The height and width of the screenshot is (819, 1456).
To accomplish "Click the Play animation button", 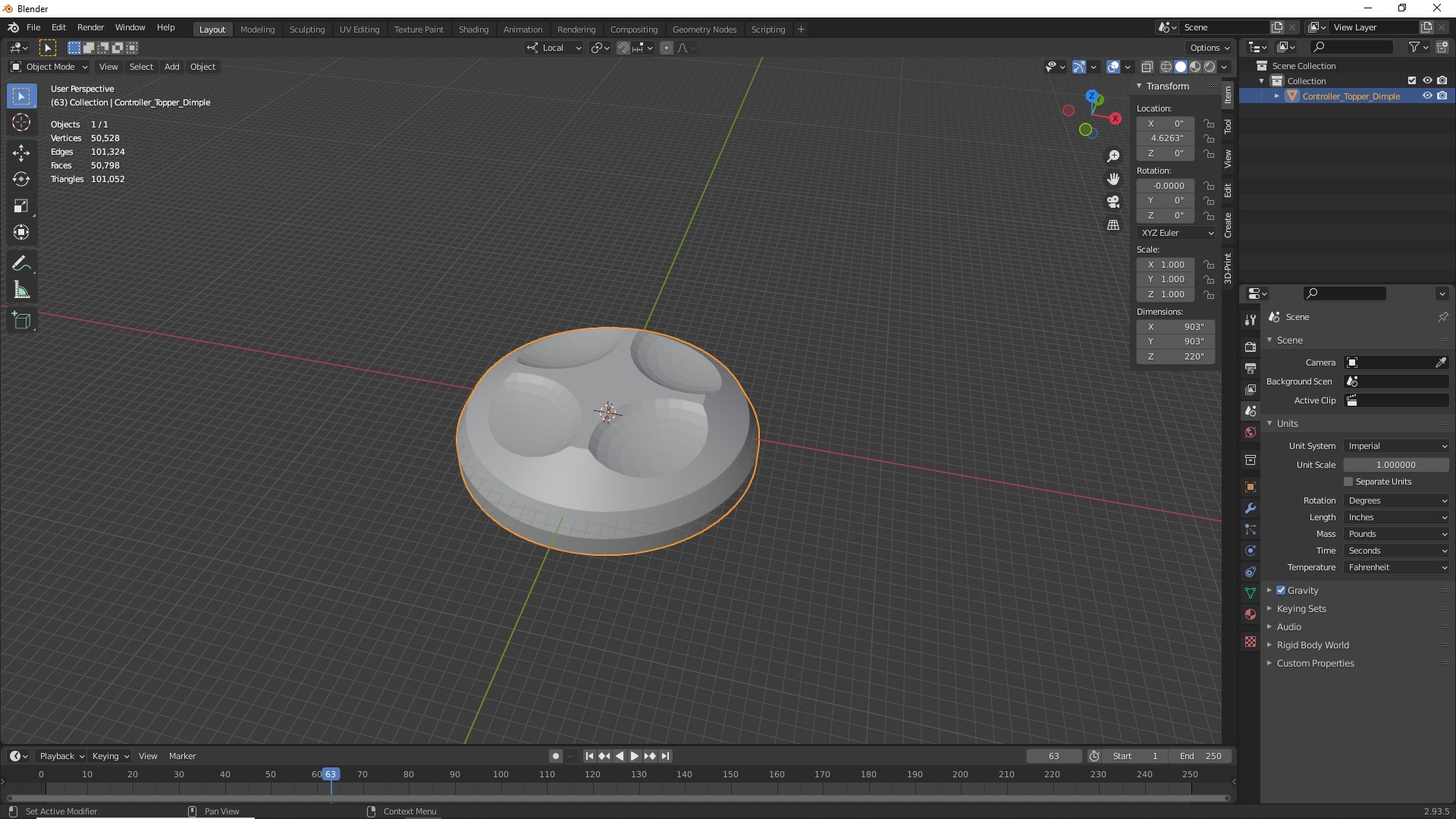I will click(635, 756).
